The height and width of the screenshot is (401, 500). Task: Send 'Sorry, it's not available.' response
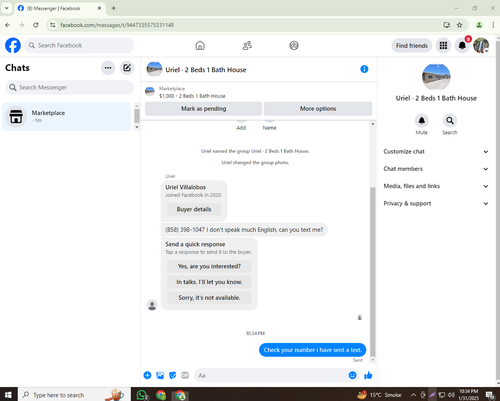click(209, 298)
